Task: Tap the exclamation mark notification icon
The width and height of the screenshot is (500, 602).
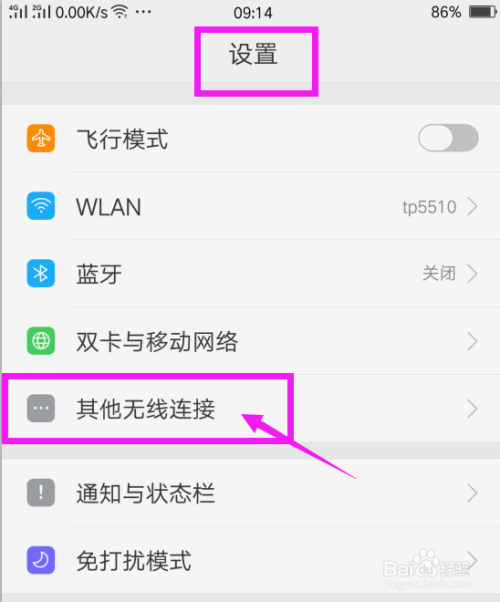Action: pos(41,493)
